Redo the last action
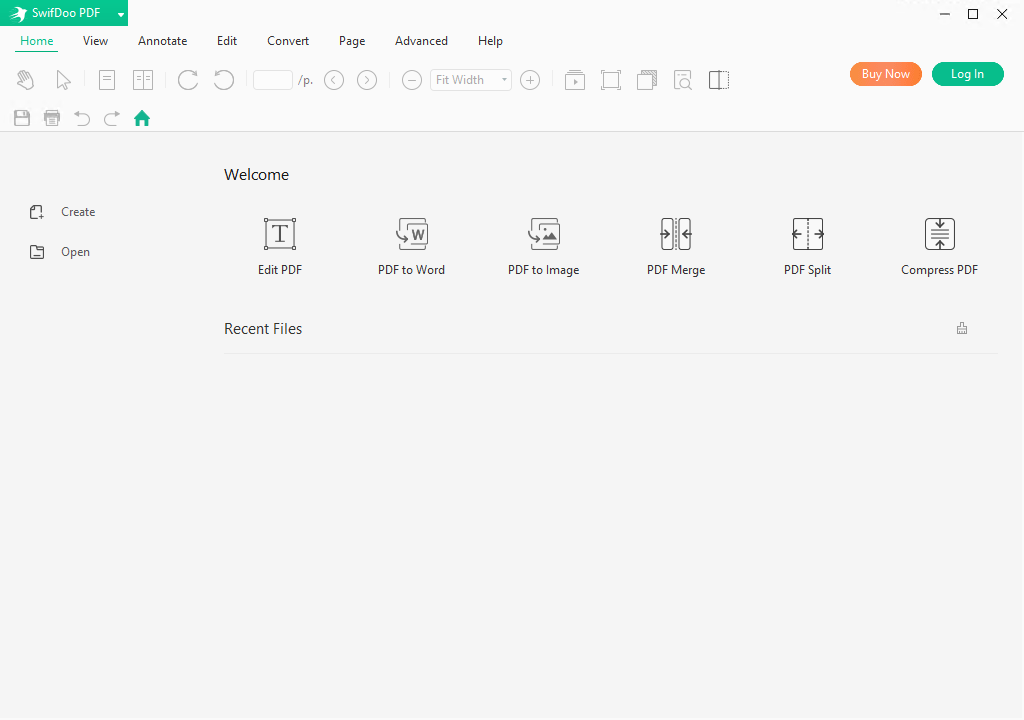The height and width of the screenshot is (720, 1024). click(112, 118)
